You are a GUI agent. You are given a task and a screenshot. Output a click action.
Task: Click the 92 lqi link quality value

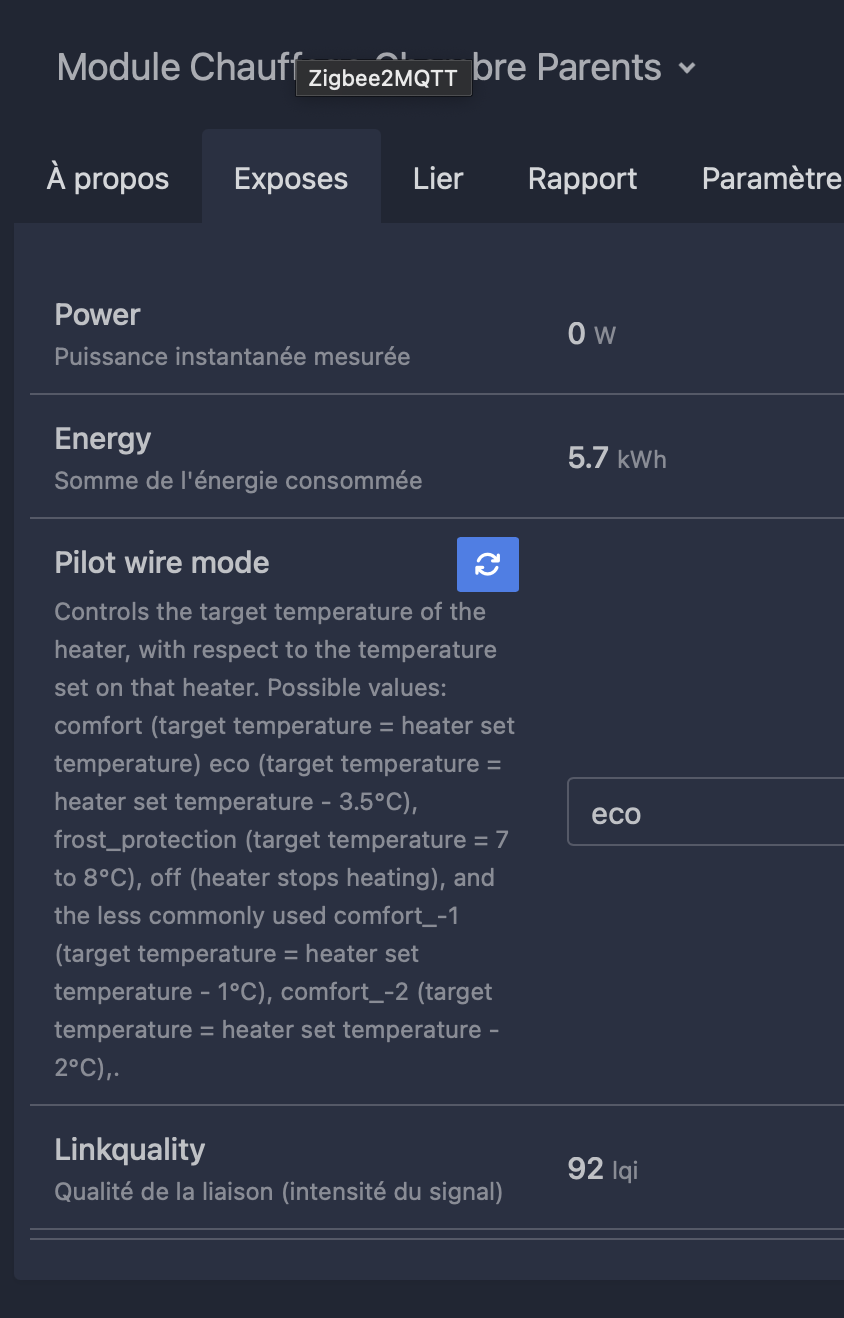603,1169
